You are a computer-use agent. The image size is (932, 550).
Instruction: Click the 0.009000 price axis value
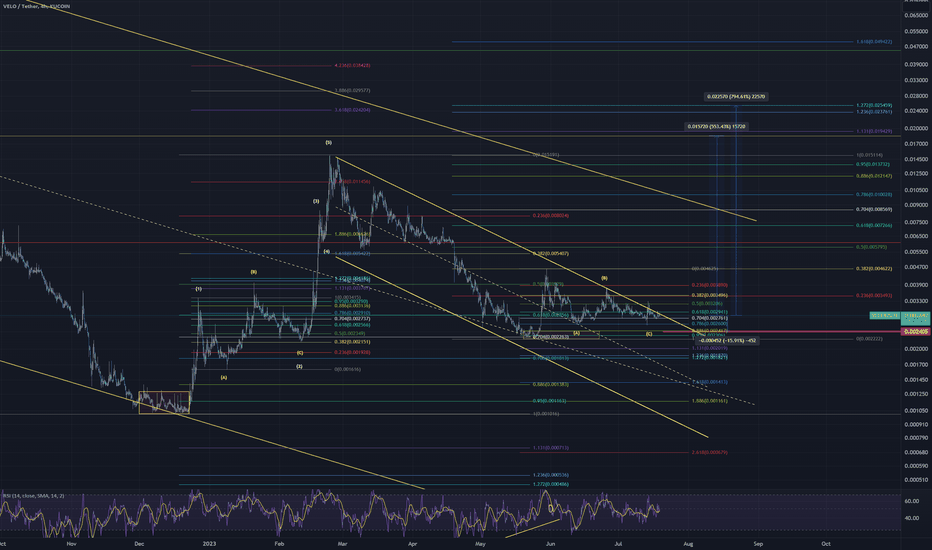[x=916, y=205]
